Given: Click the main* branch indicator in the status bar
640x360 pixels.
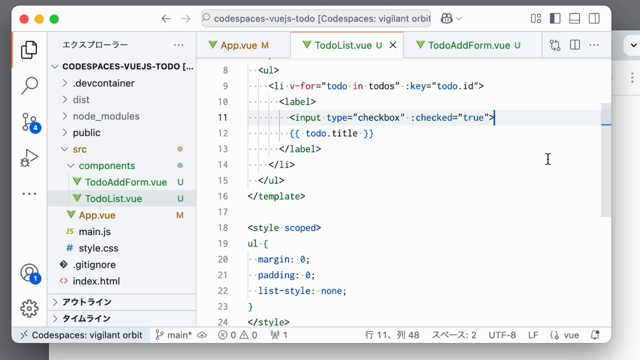Looking at the screenshot, I should (x=174, y=335).
